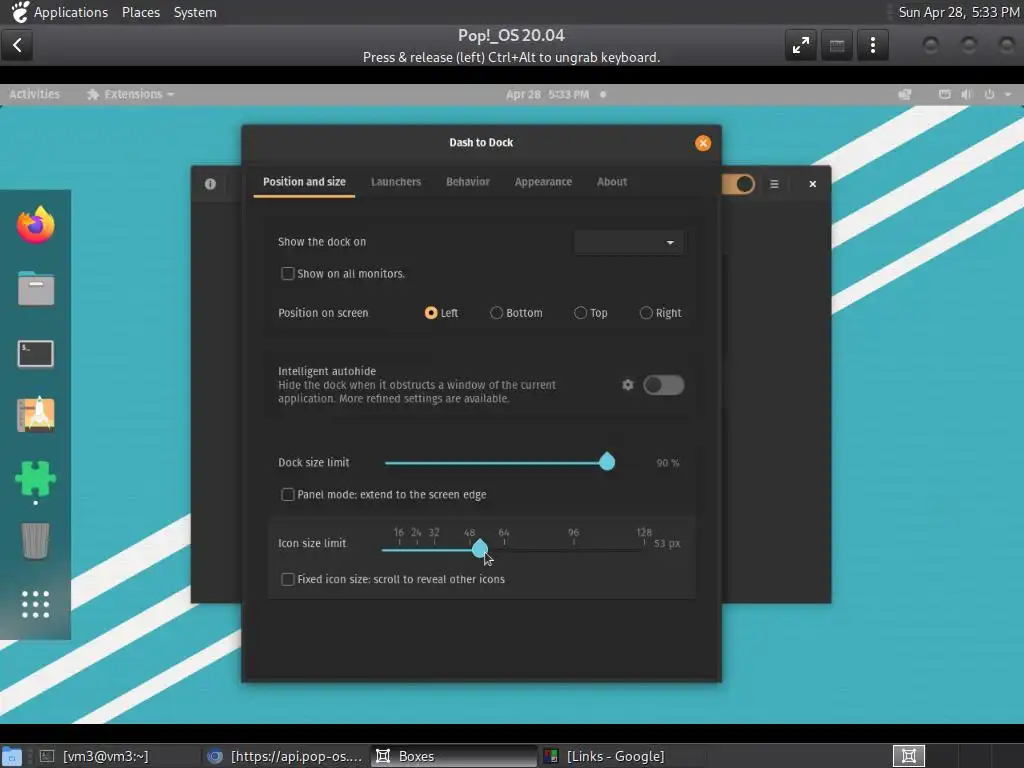Click the info icon in Extensions window
1024x768 pixels.
pyautogui.click(x=210, y=184)
